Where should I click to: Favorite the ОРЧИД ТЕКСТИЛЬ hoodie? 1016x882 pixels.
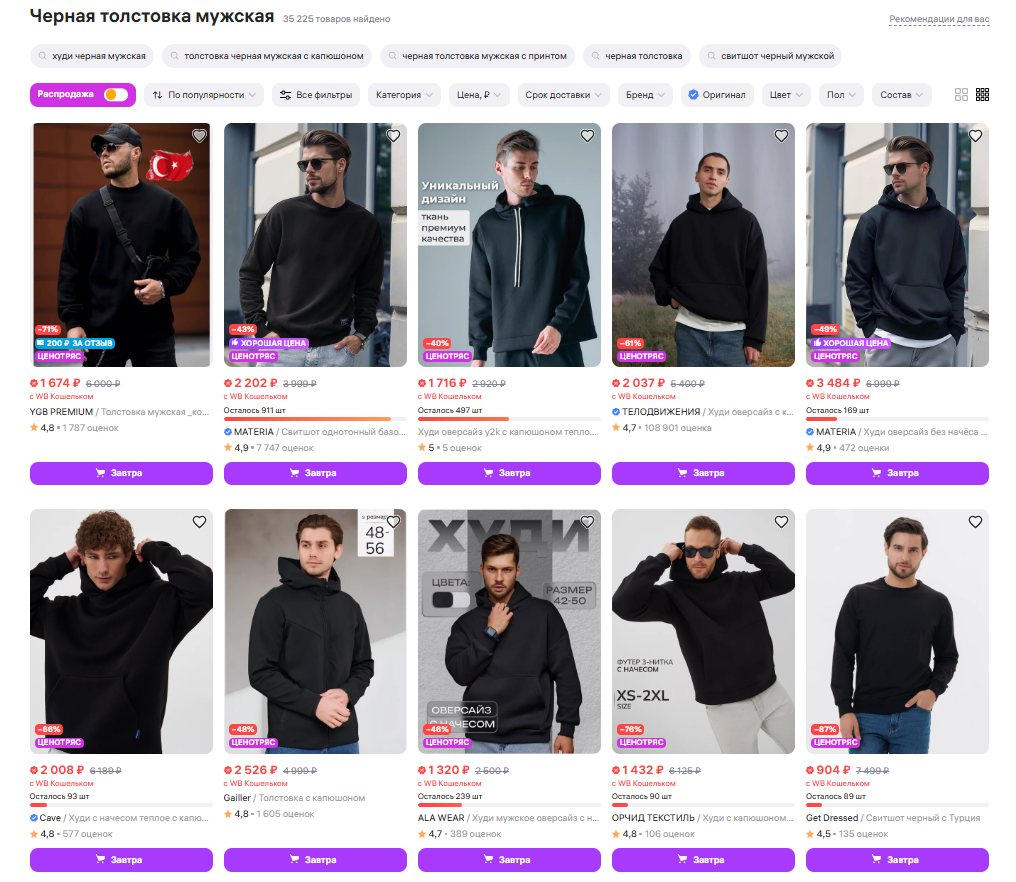(781, 522)
